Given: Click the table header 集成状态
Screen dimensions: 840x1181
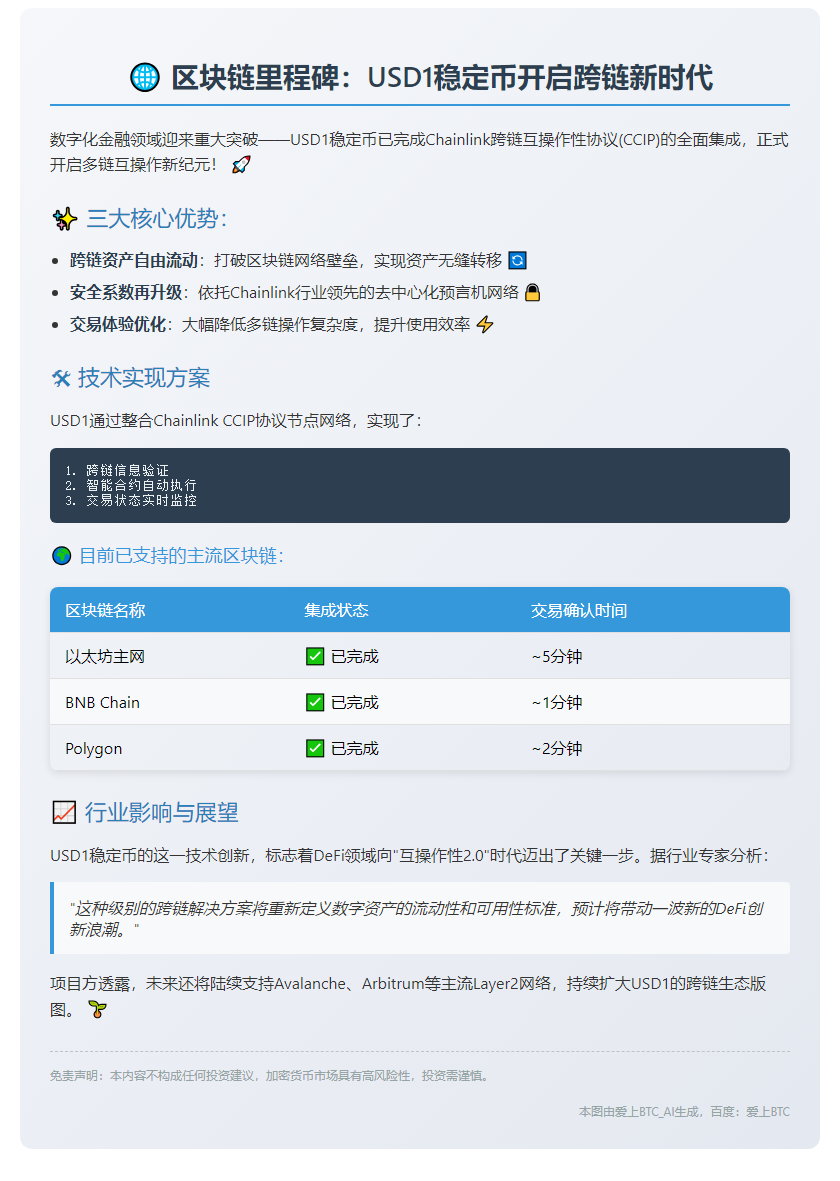Looking at the screenshot, I should tap(336, 611).
